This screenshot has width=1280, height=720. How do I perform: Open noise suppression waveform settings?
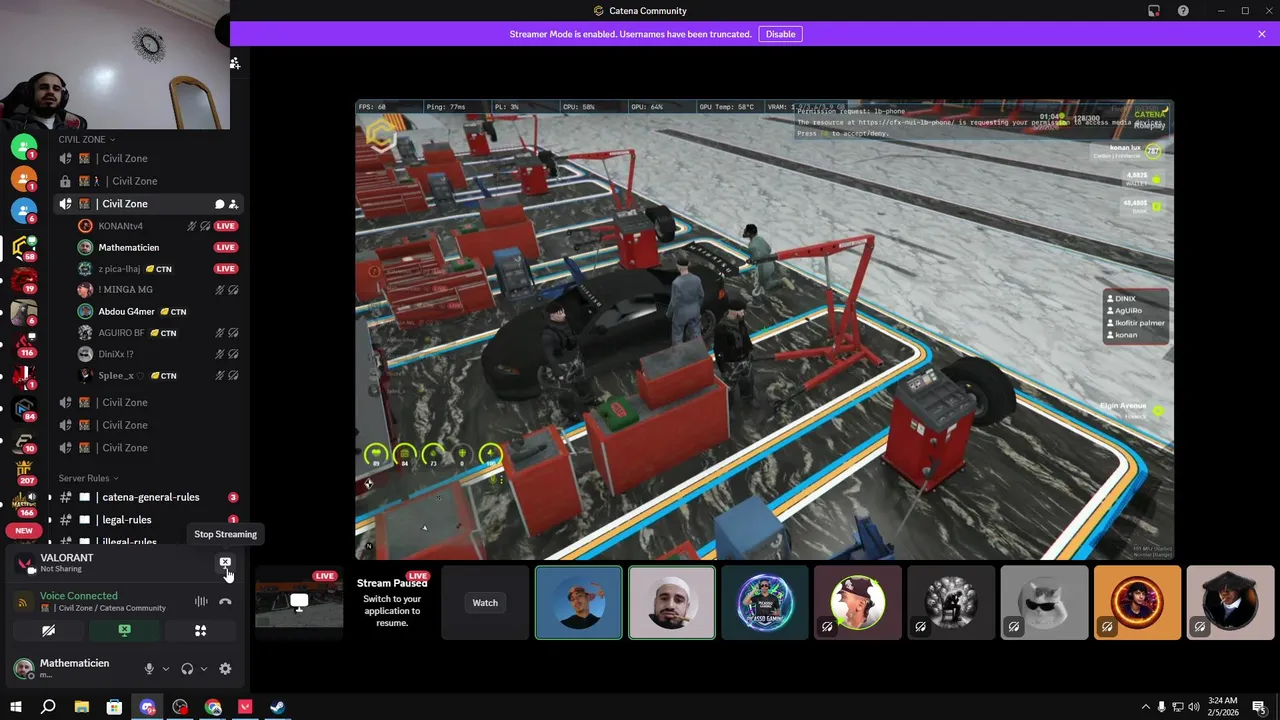[201, 601]
